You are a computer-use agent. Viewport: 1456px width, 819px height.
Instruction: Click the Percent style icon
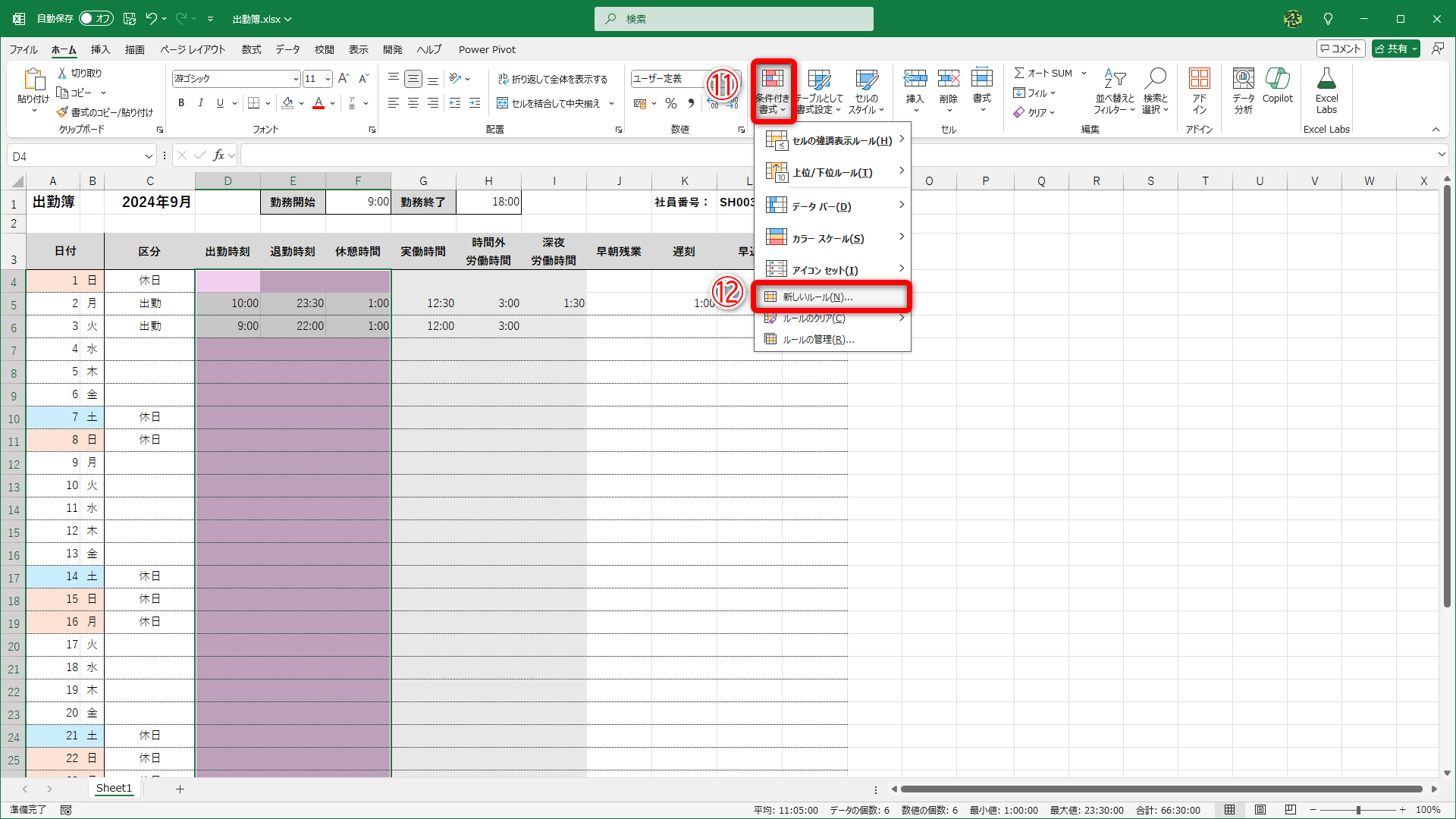click(671, 103)
